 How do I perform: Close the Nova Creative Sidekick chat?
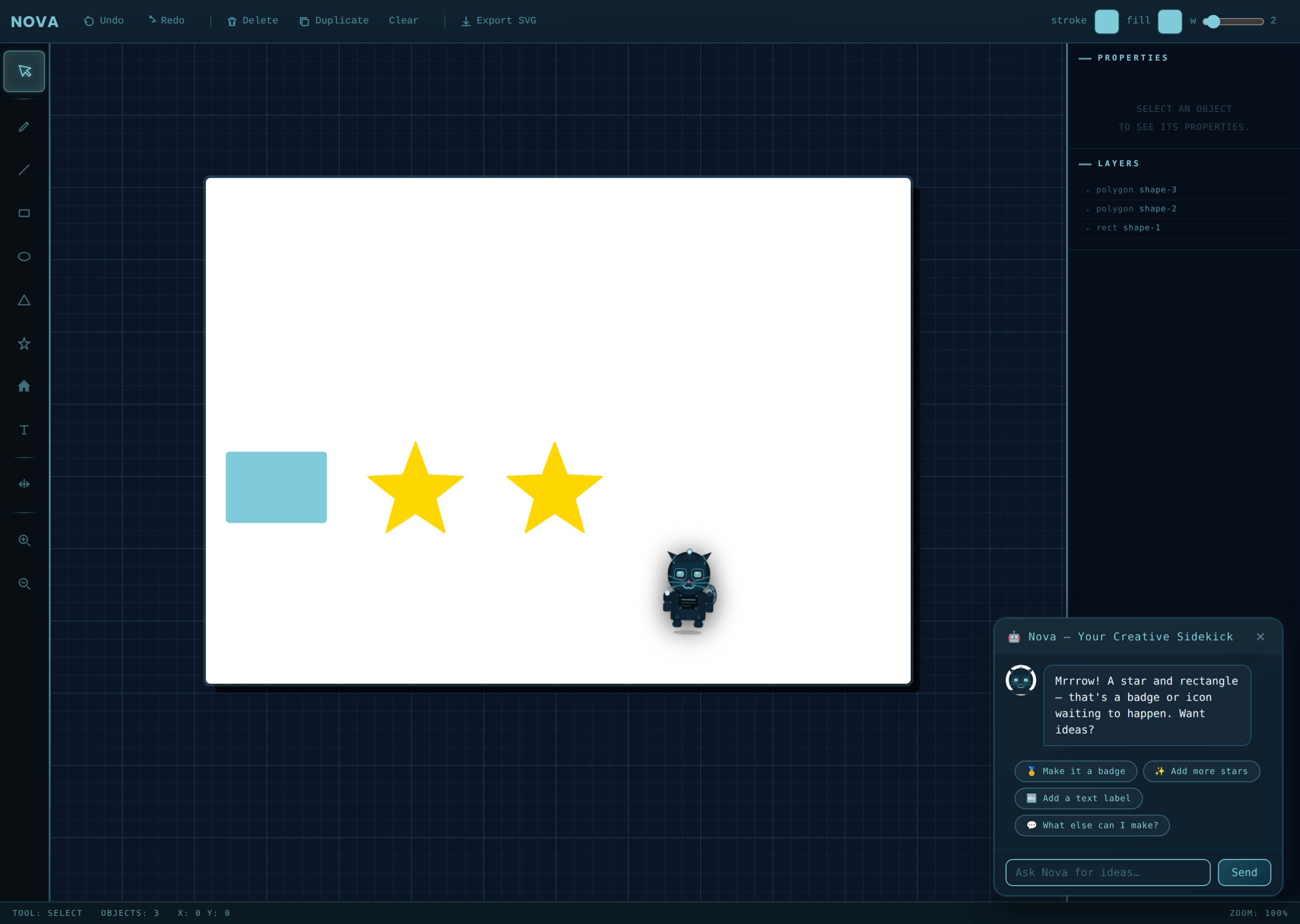1260,637
